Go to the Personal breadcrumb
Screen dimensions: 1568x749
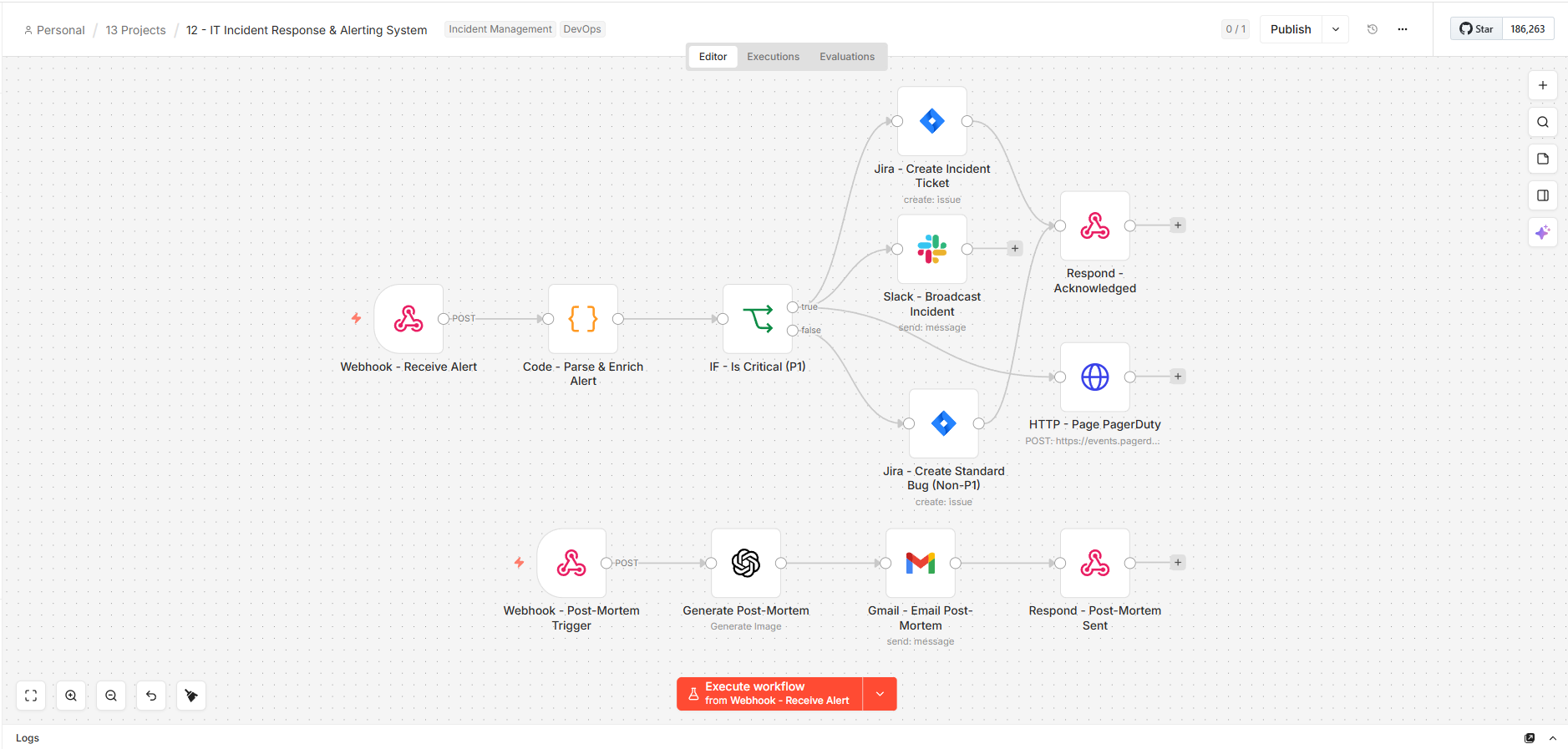[x=54, y=30]
